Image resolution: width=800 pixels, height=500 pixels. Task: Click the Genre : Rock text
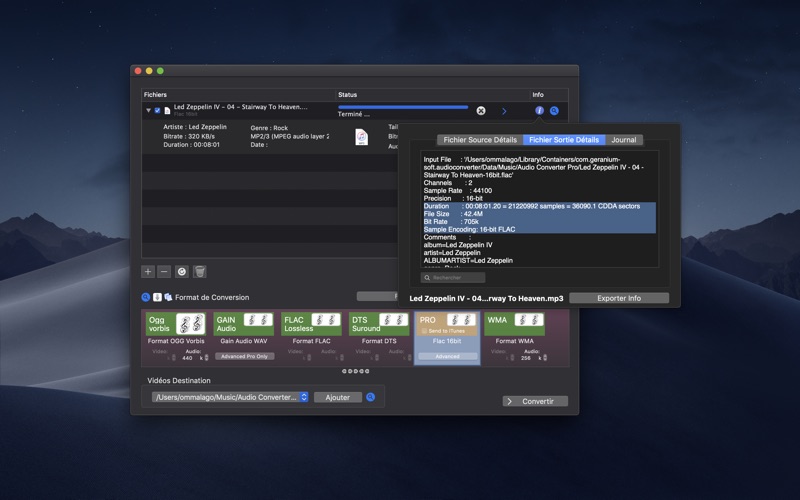269,128
